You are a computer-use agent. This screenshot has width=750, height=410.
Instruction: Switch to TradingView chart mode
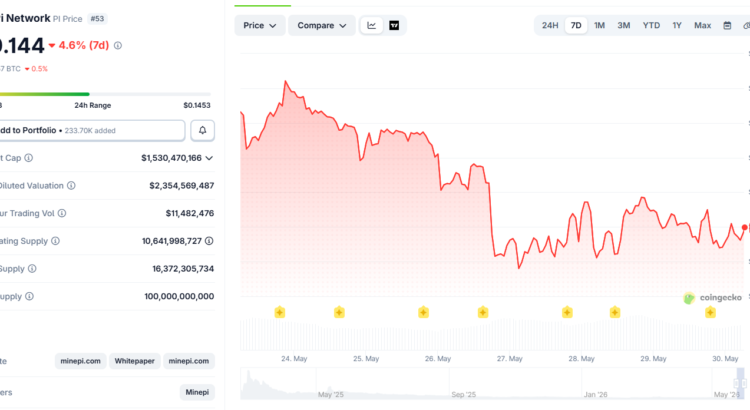(394, 25)
